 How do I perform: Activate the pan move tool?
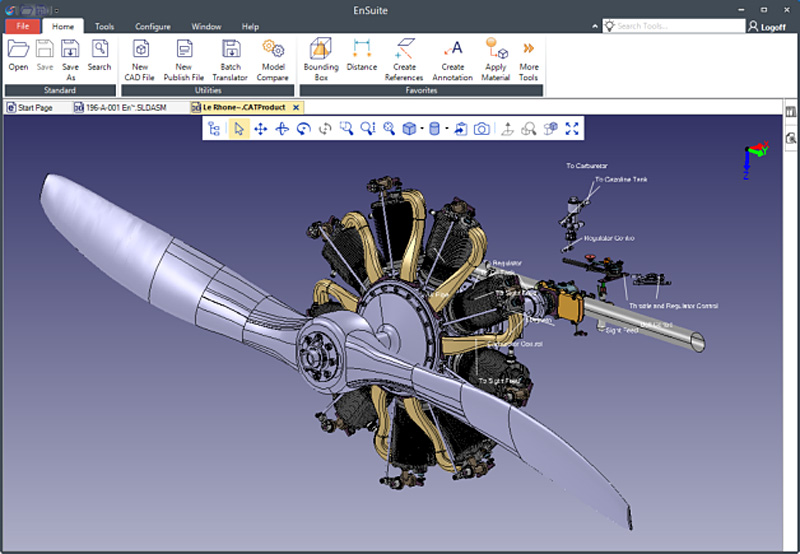click(x=260, y=129)
